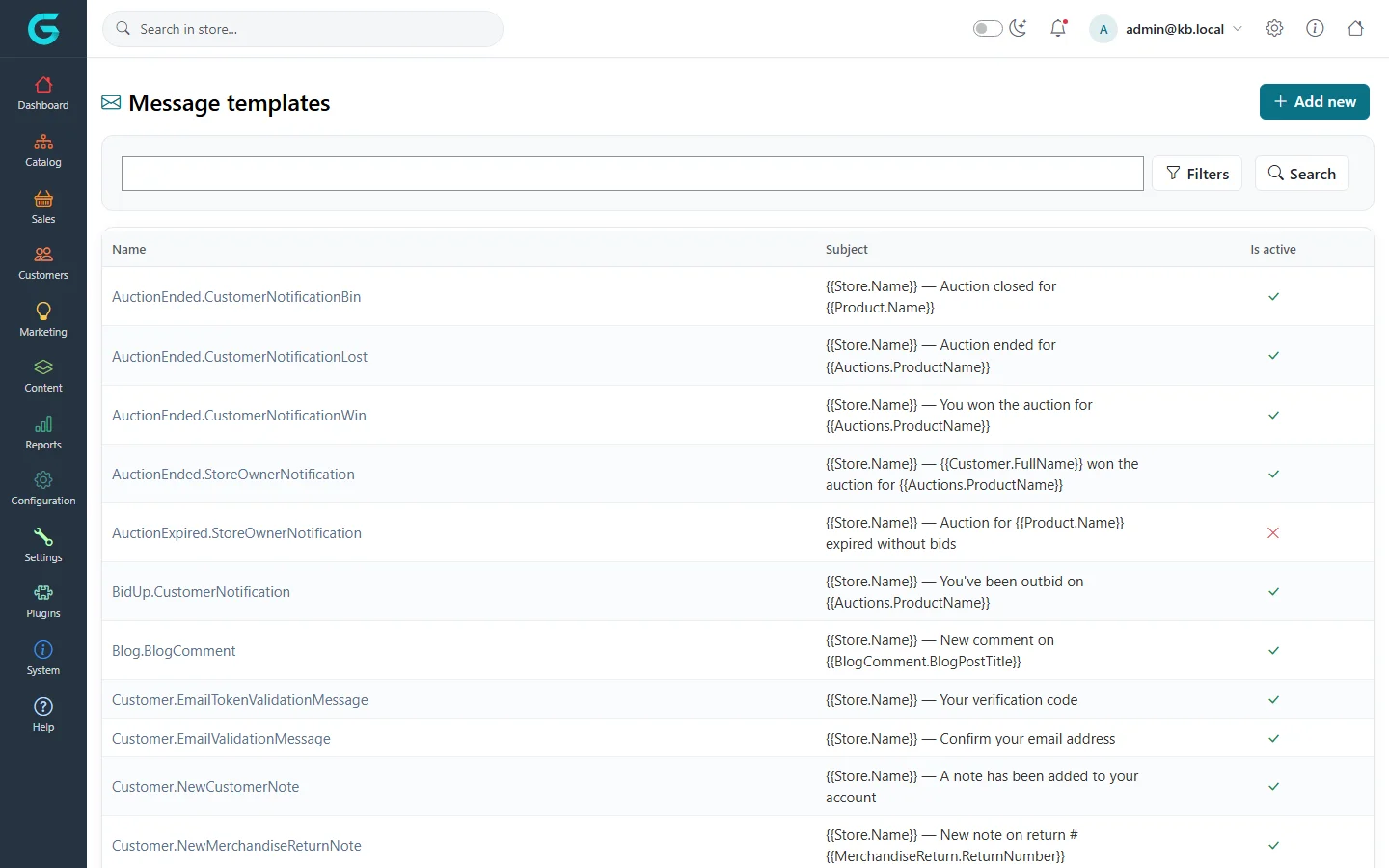
Task: Open the Reports sidebar section
Action: coord(43,433)
